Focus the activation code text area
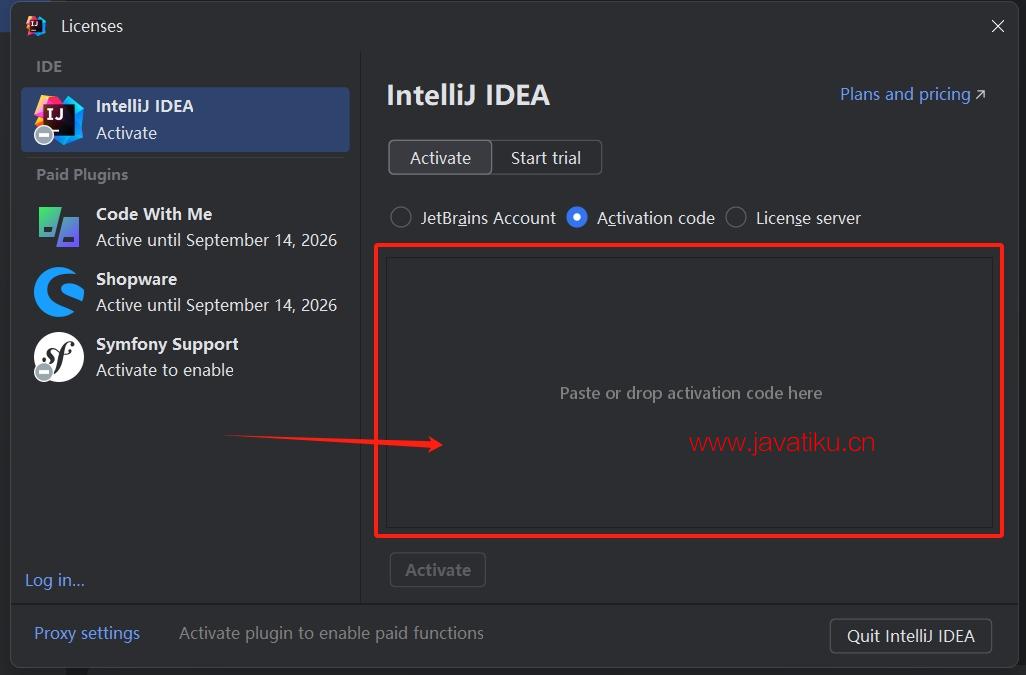 (x=689, y=392)
